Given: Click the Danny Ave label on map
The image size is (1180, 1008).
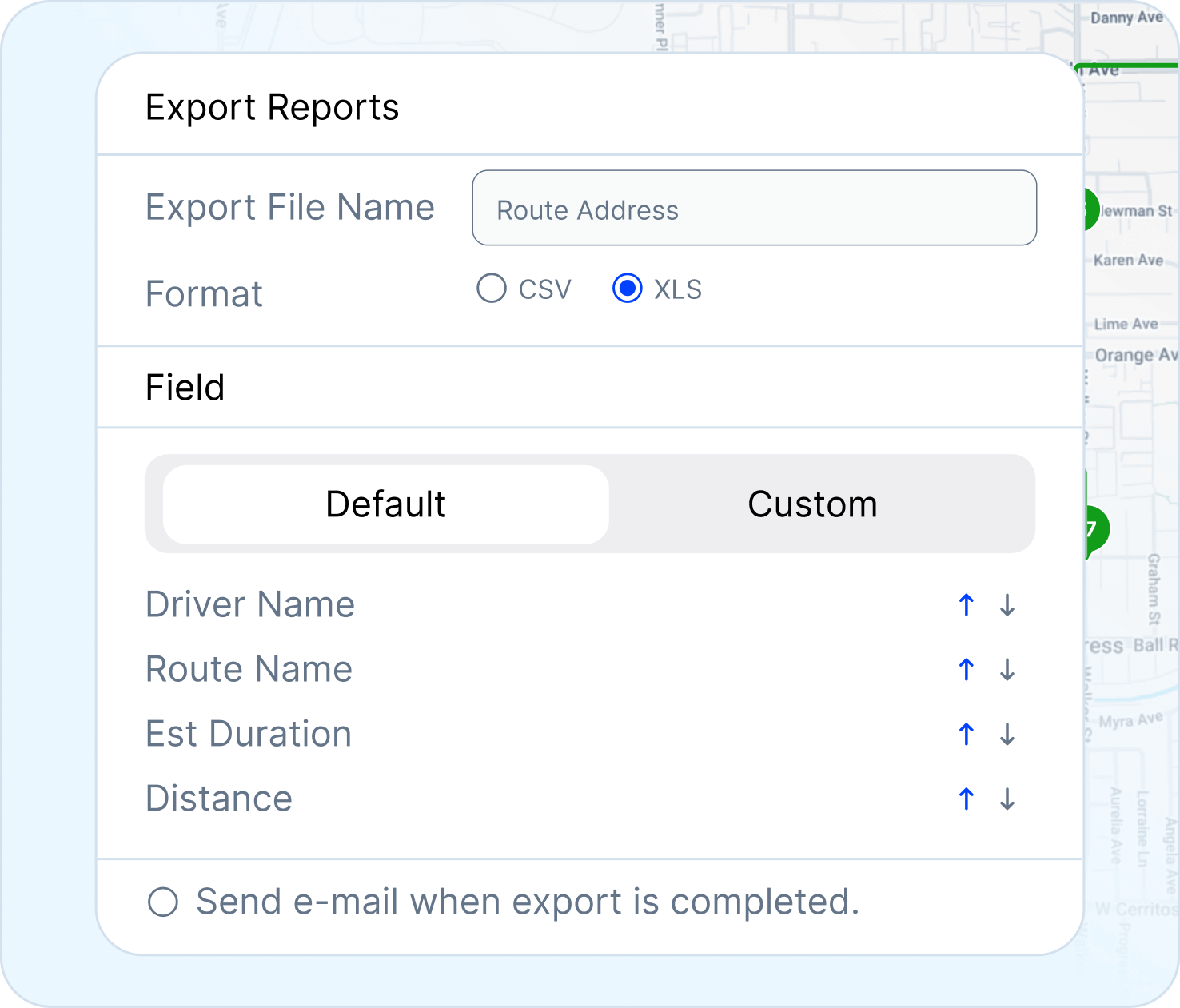Looking at the screenshot, I should 1126,18.
